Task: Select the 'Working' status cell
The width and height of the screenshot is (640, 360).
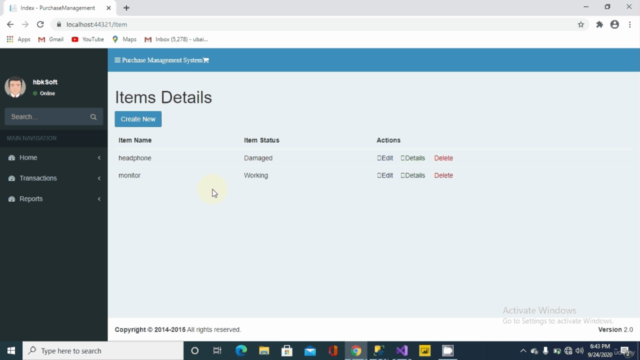Action: pos(256,176)
